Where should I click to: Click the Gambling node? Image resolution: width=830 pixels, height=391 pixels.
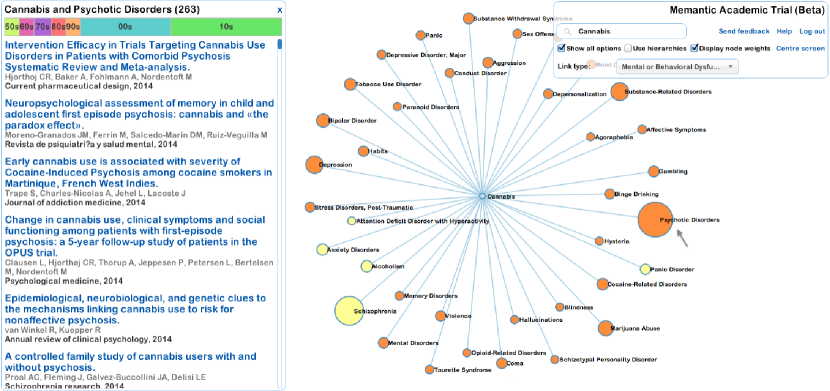point(654,171)
